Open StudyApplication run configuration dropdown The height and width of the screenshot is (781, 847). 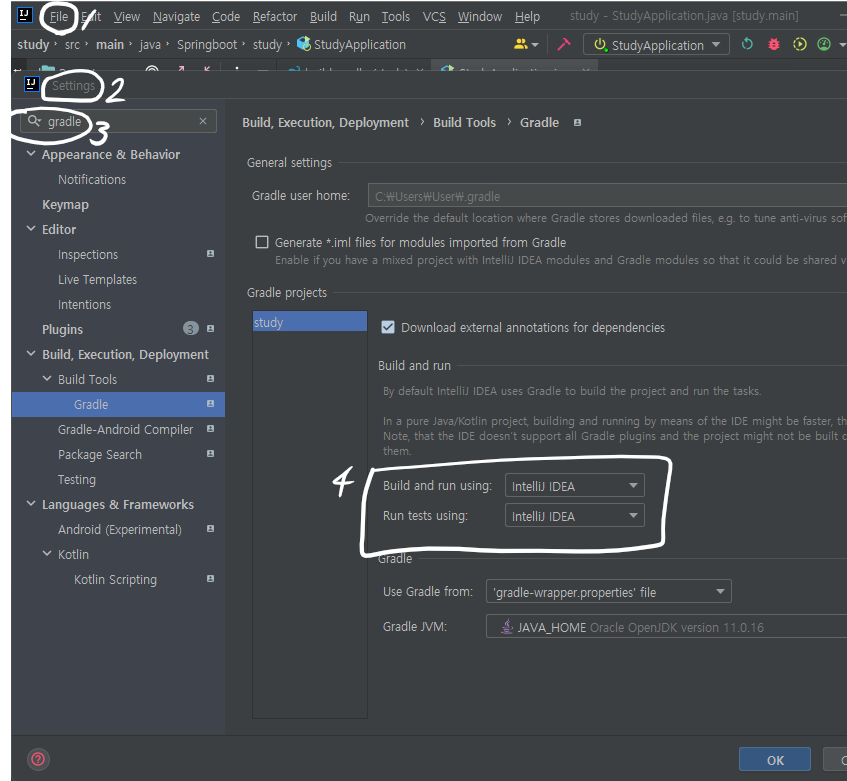[656, 44]
